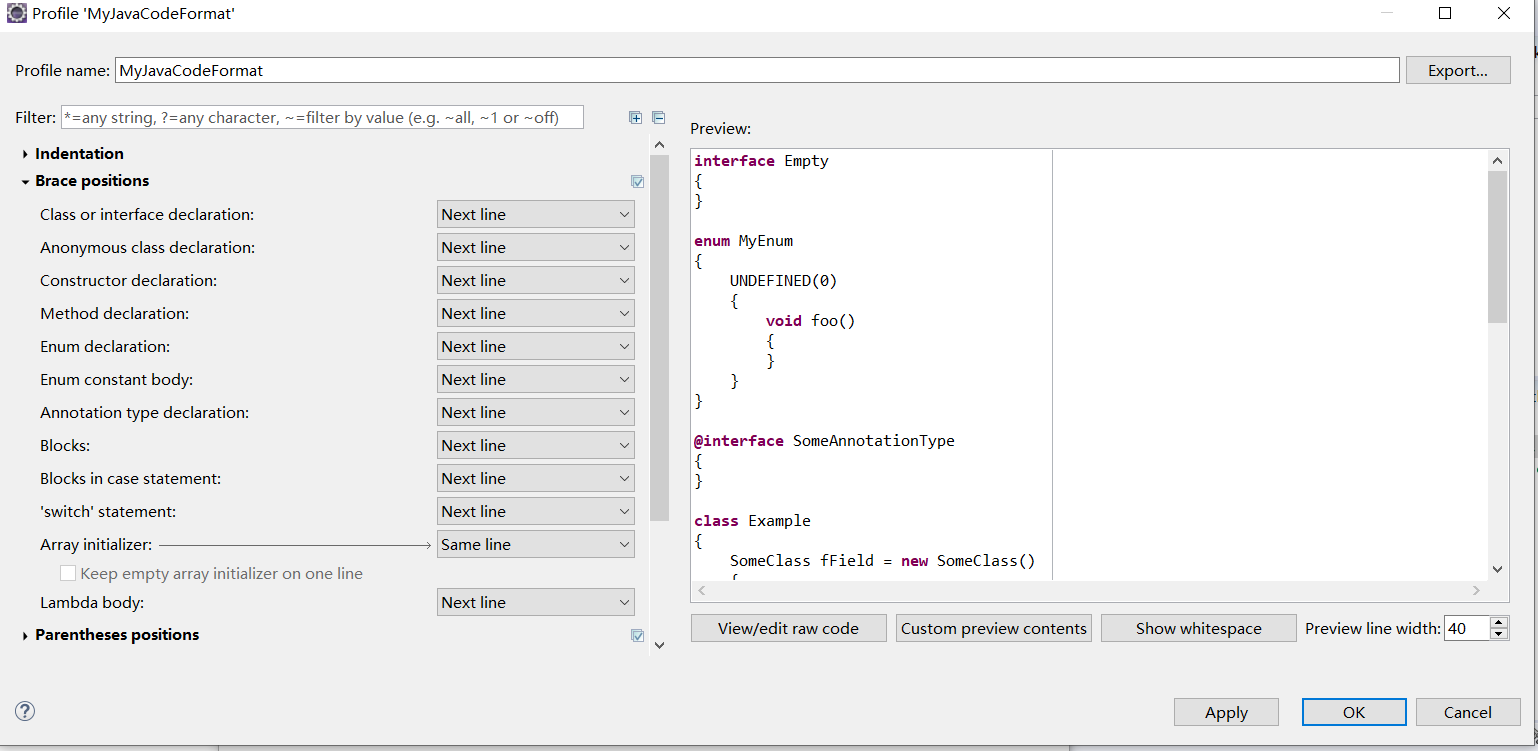This screenshot has height=751, width=1538.
Task: Click the settings list scroll down arrow
Action: pos(659,645)
